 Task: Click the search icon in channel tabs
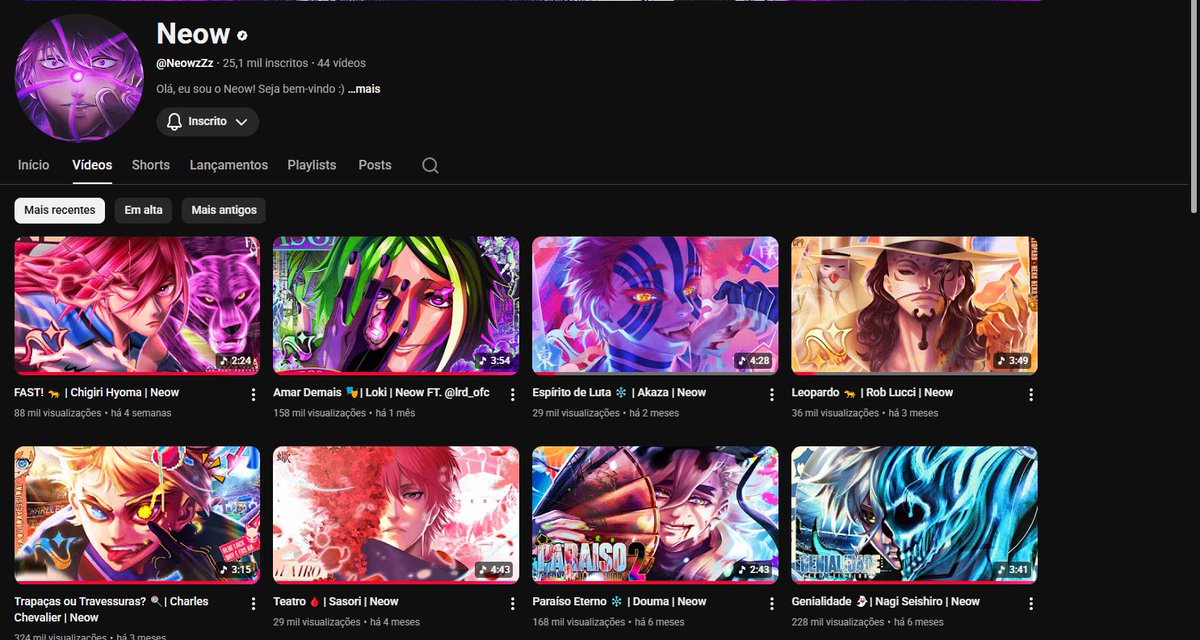coord(430,165)
